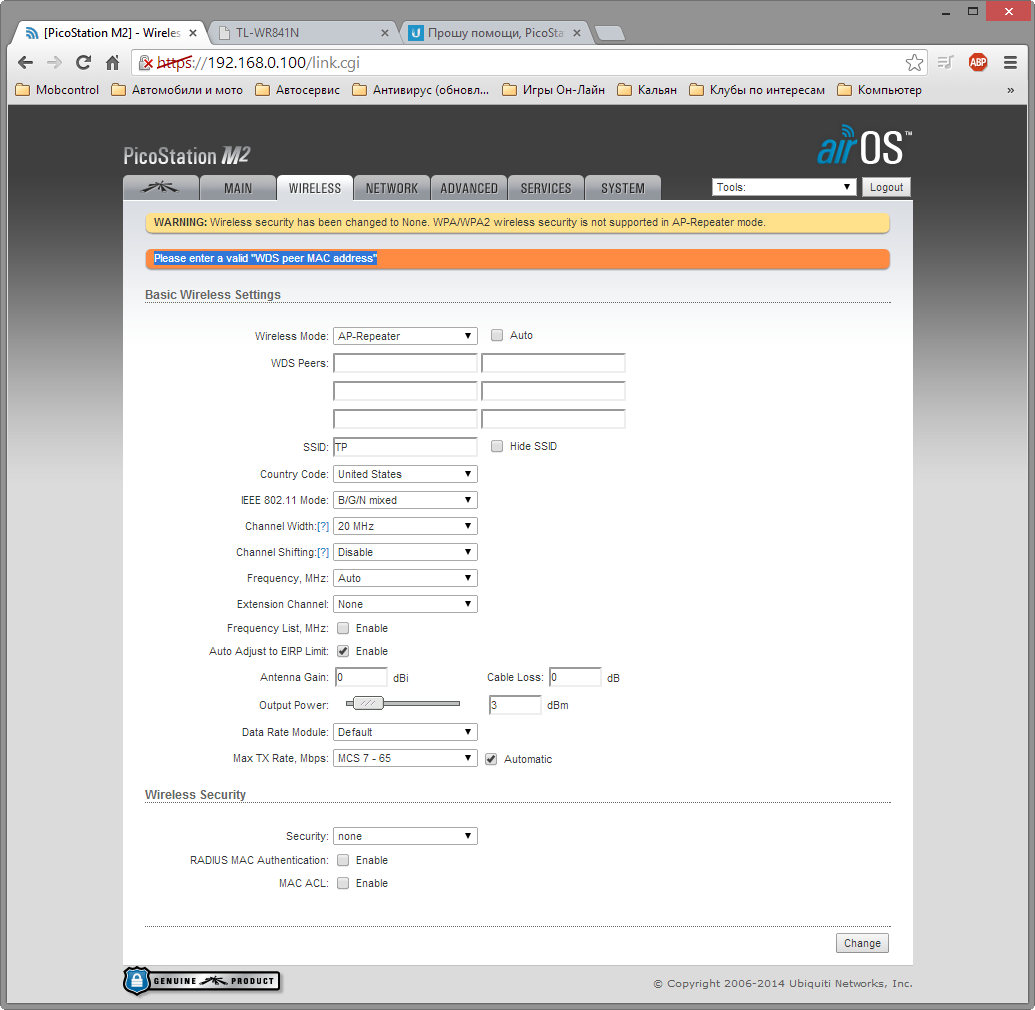Switch to the SYSTEM tab
Screen dimensions: 1035x1010
coord(622,187)
